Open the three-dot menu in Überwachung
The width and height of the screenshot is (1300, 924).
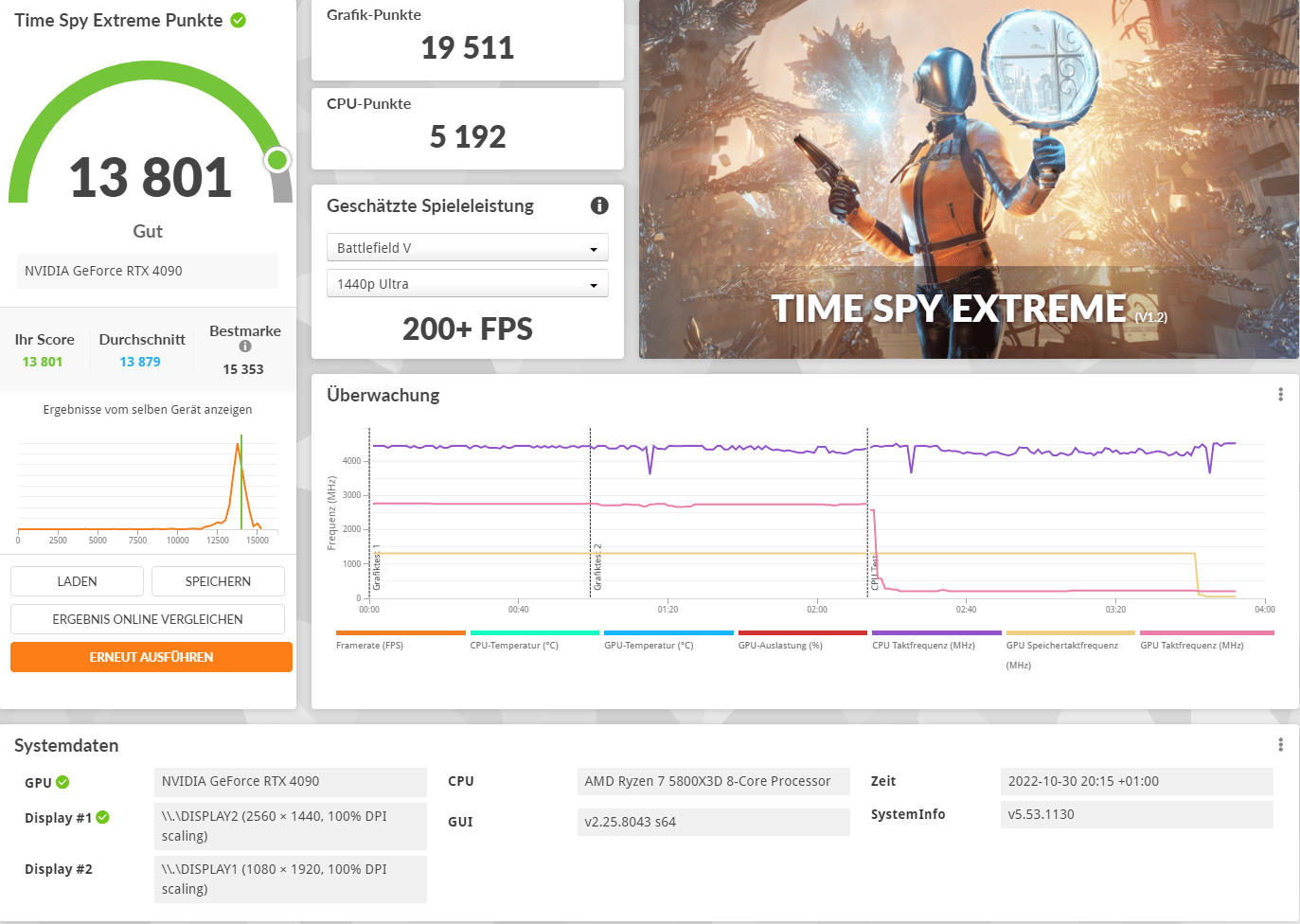[x=1280, y=395]
